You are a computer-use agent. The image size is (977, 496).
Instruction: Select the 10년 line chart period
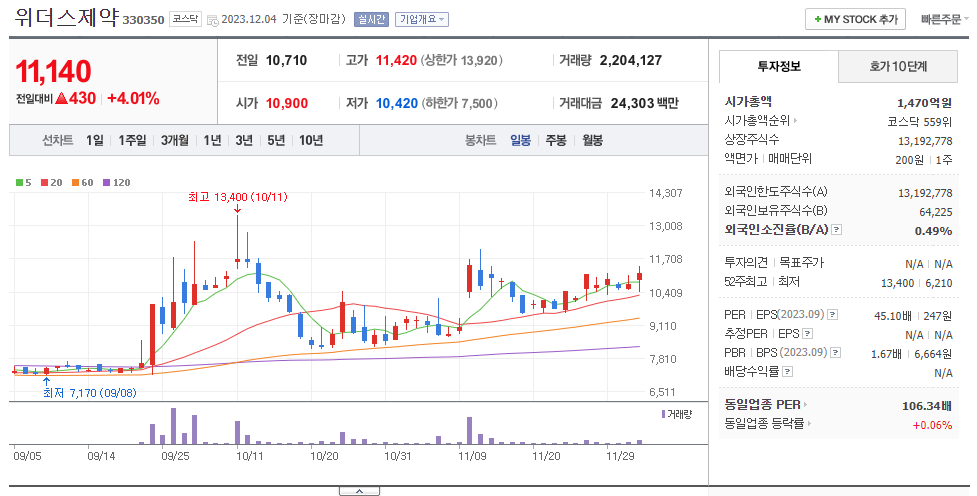[x=310, y=140]
